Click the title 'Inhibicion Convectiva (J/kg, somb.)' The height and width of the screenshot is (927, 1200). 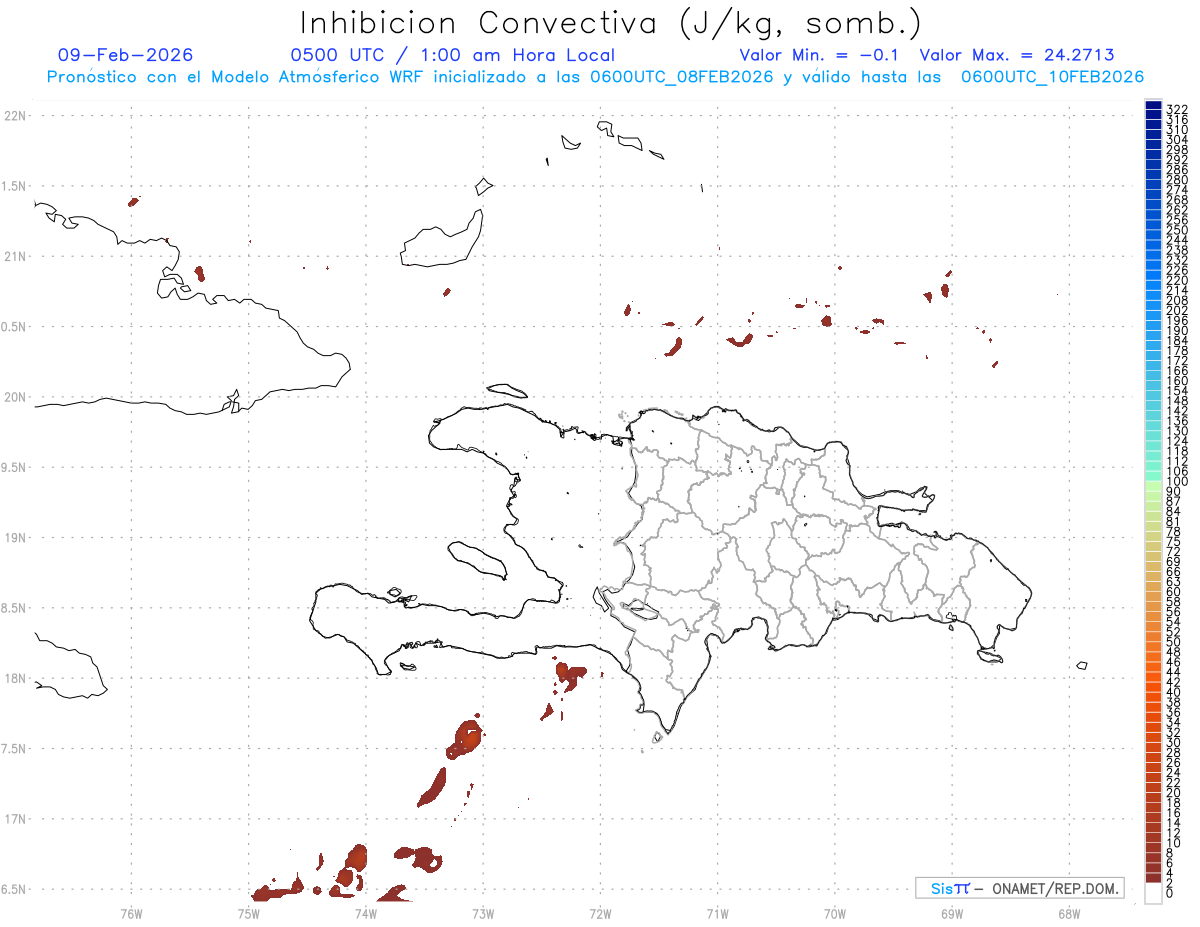[611, 23]
